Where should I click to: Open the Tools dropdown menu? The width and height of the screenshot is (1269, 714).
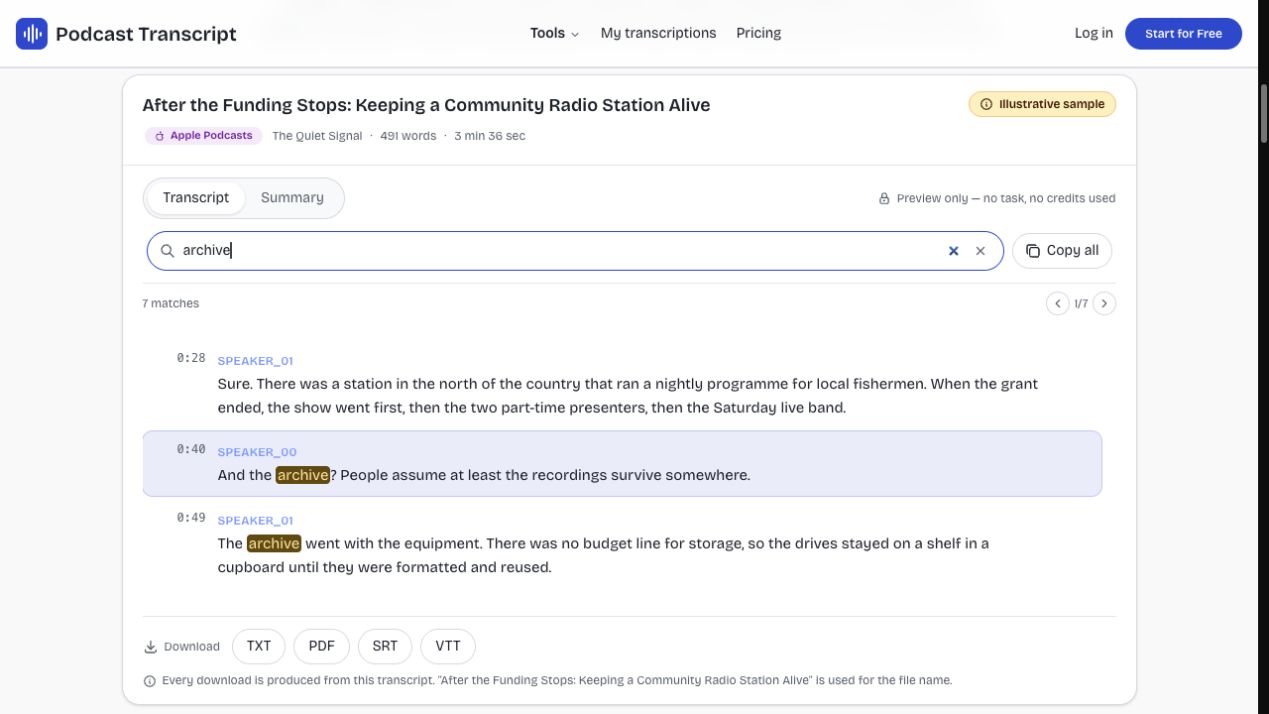(x=554, y=33)
